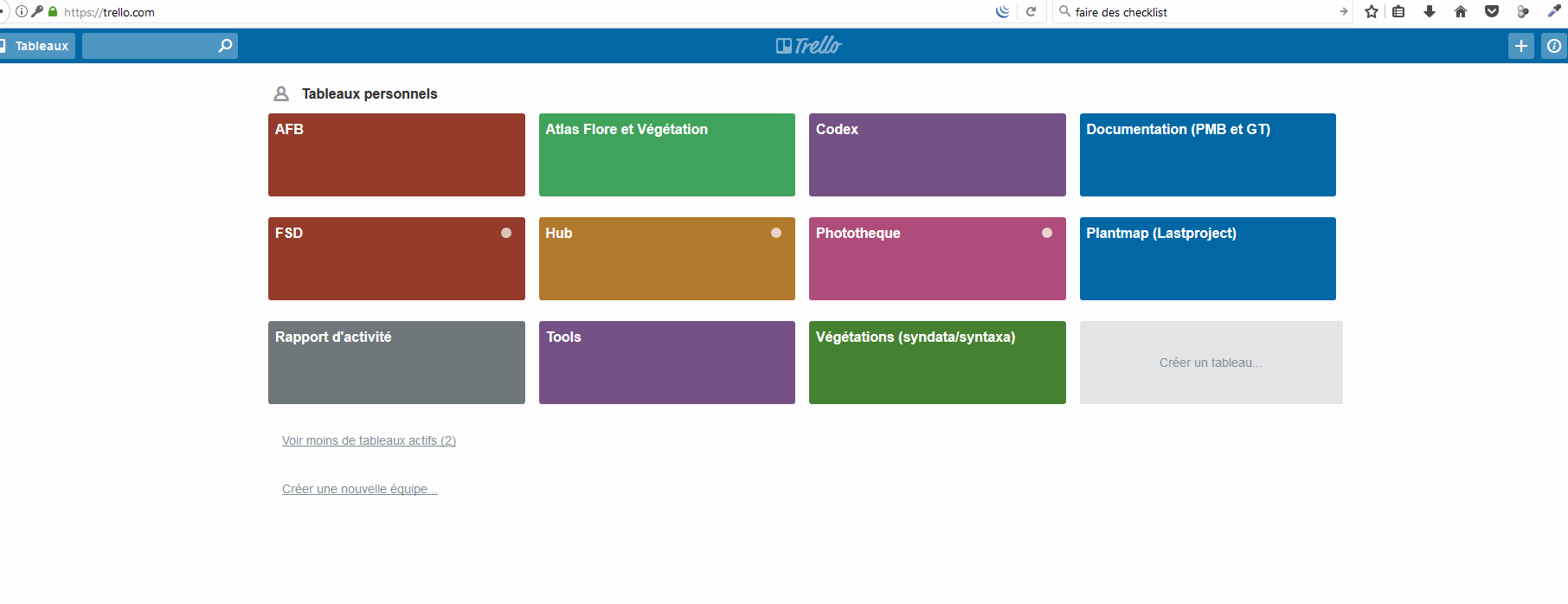Toggle the dot indicator on FSD board
The width and height of the screenshot is (1568, 604).
pyautogui.click(x=506, y=233)
